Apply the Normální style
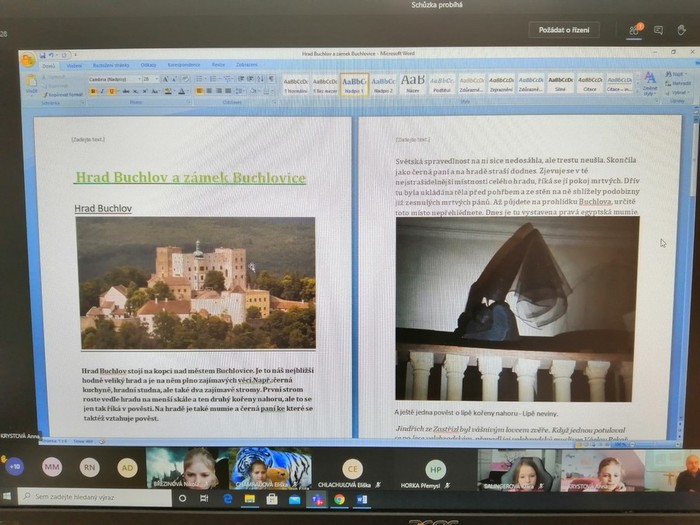This screenshot has width=700, height=525. [296, 84]
